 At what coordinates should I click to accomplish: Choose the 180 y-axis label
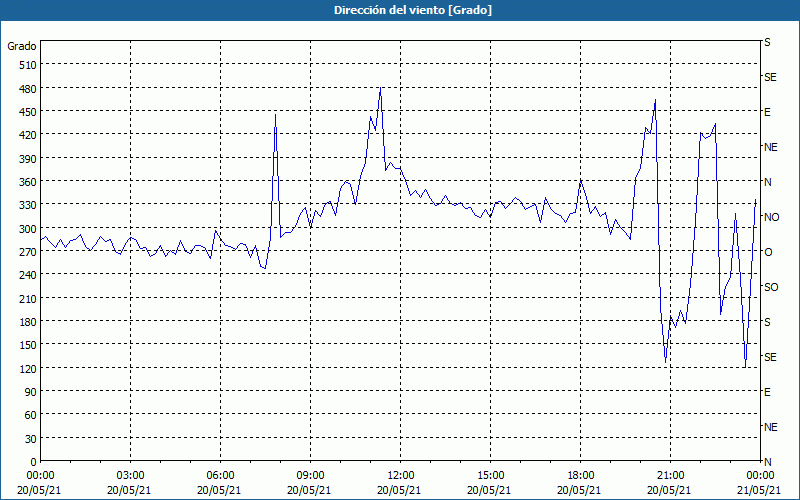pos(28,322)
